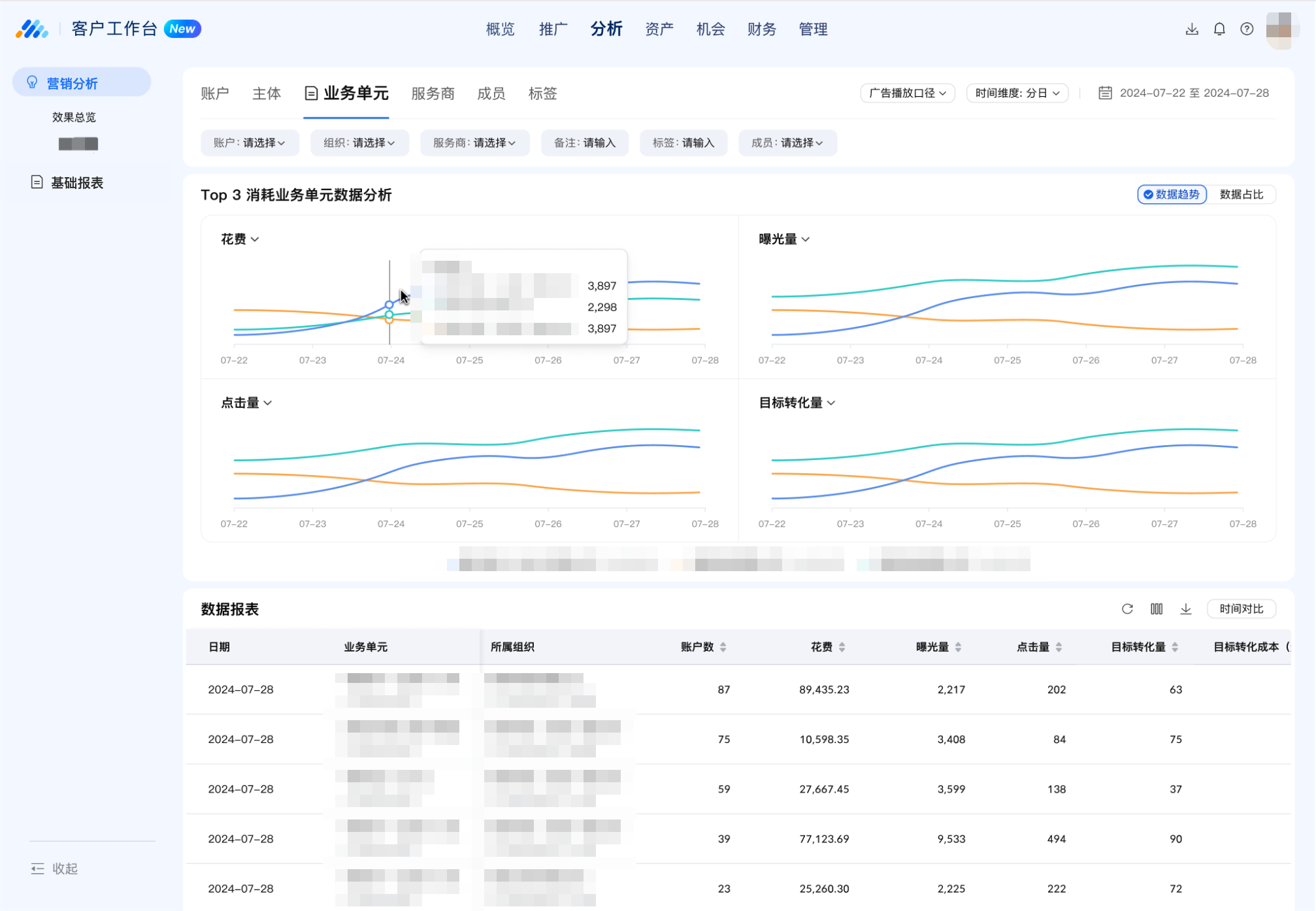
Task: Click the help question mark icon
Action: click(1247, 29)
